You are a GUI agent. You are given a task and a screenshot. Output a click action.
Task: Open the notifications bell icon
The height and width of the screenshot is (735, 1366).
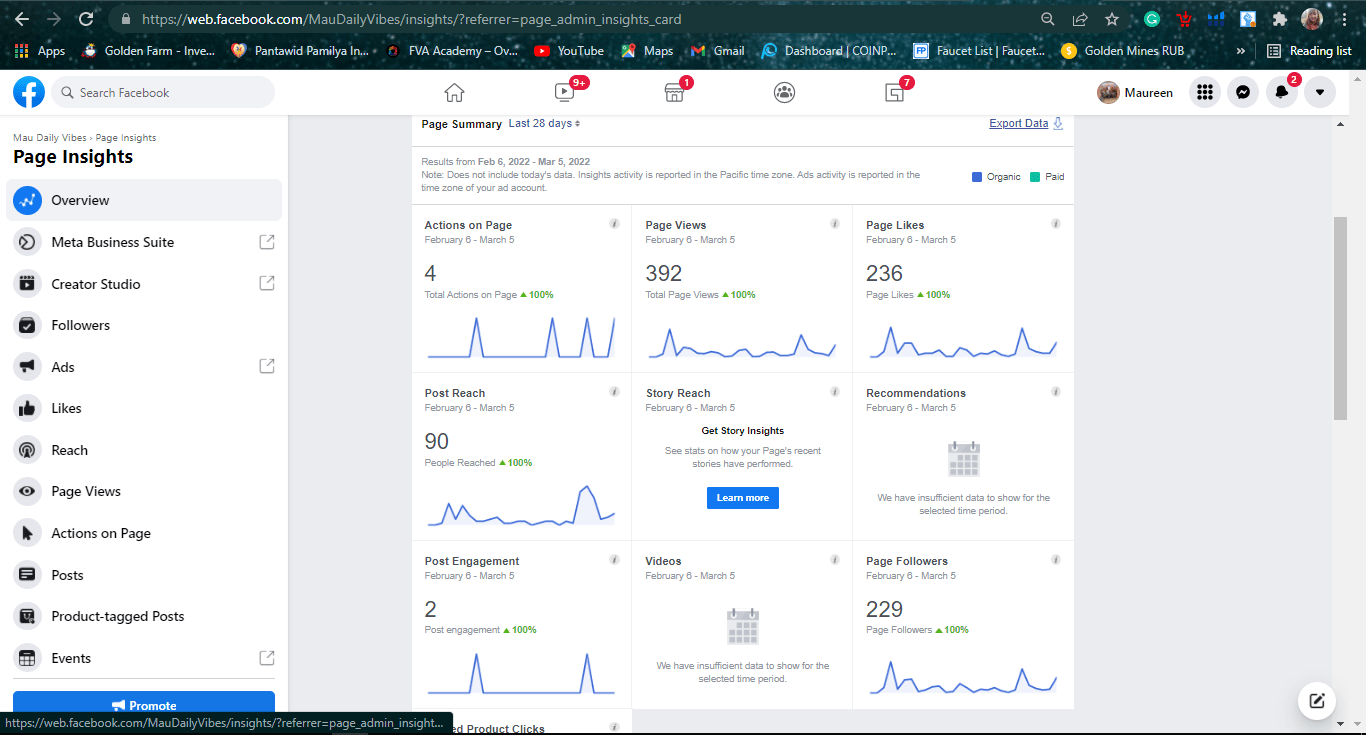pyautogui.click(x=1281, y=92)
